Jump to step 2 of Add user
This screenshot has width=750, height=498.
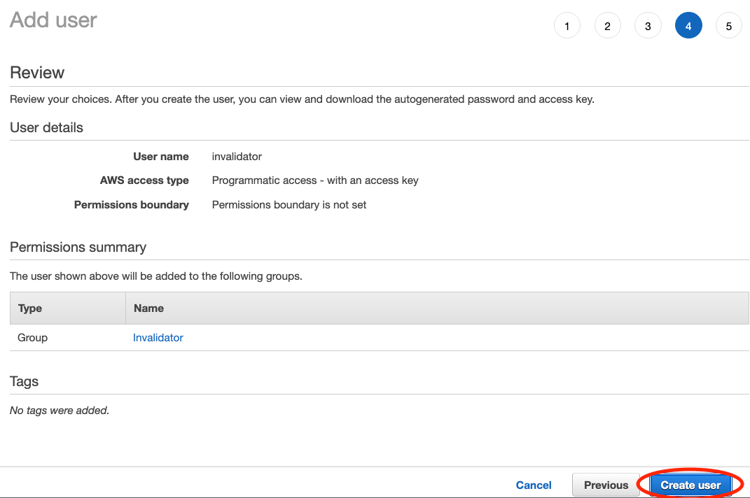point(607,26)
